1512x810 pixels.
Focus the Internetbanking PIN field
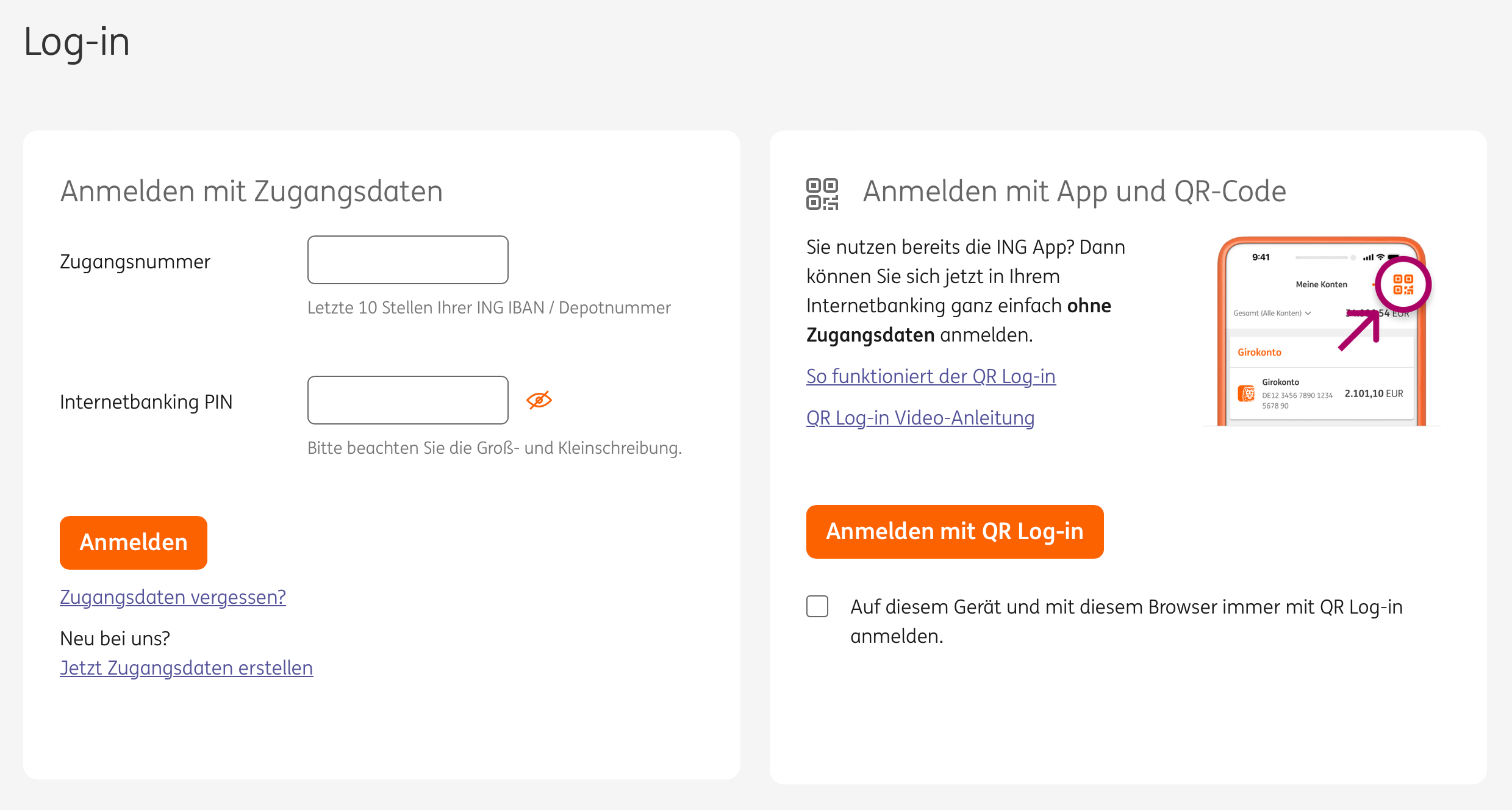tap(407, 400)
